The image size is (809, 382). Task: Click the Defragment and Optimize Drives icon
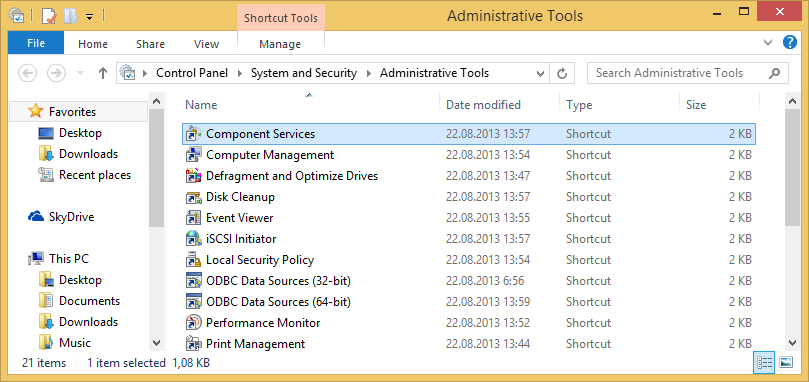193,176
